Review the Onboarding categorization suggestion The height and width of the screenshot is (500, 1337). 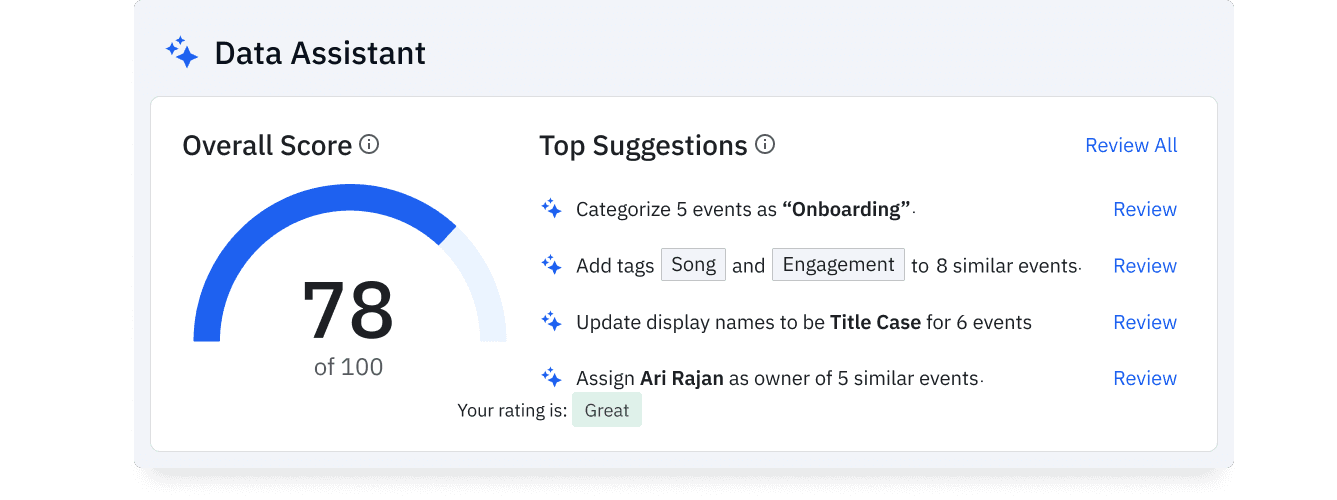tap(1145, 209)
